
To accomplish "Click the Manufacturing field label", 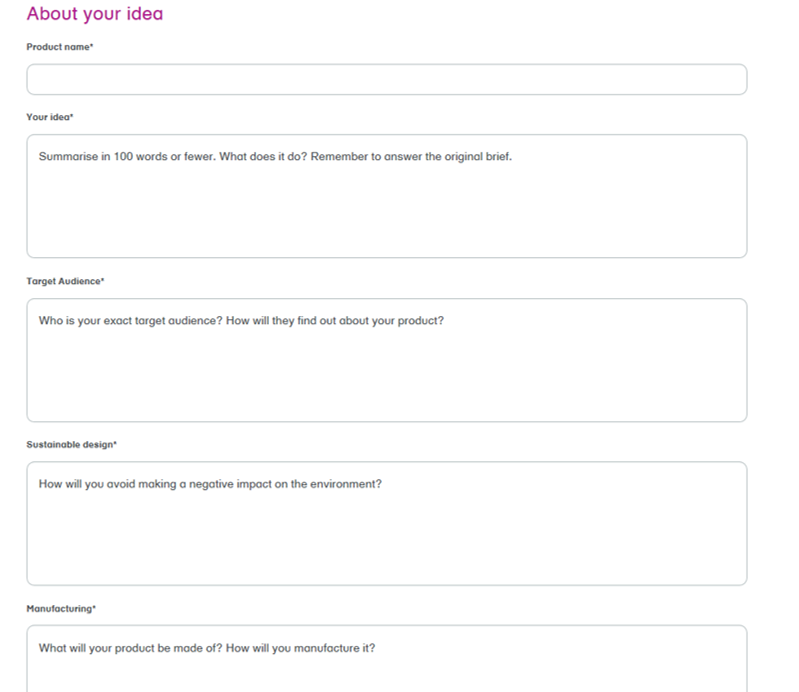I will tap(58, 608).
